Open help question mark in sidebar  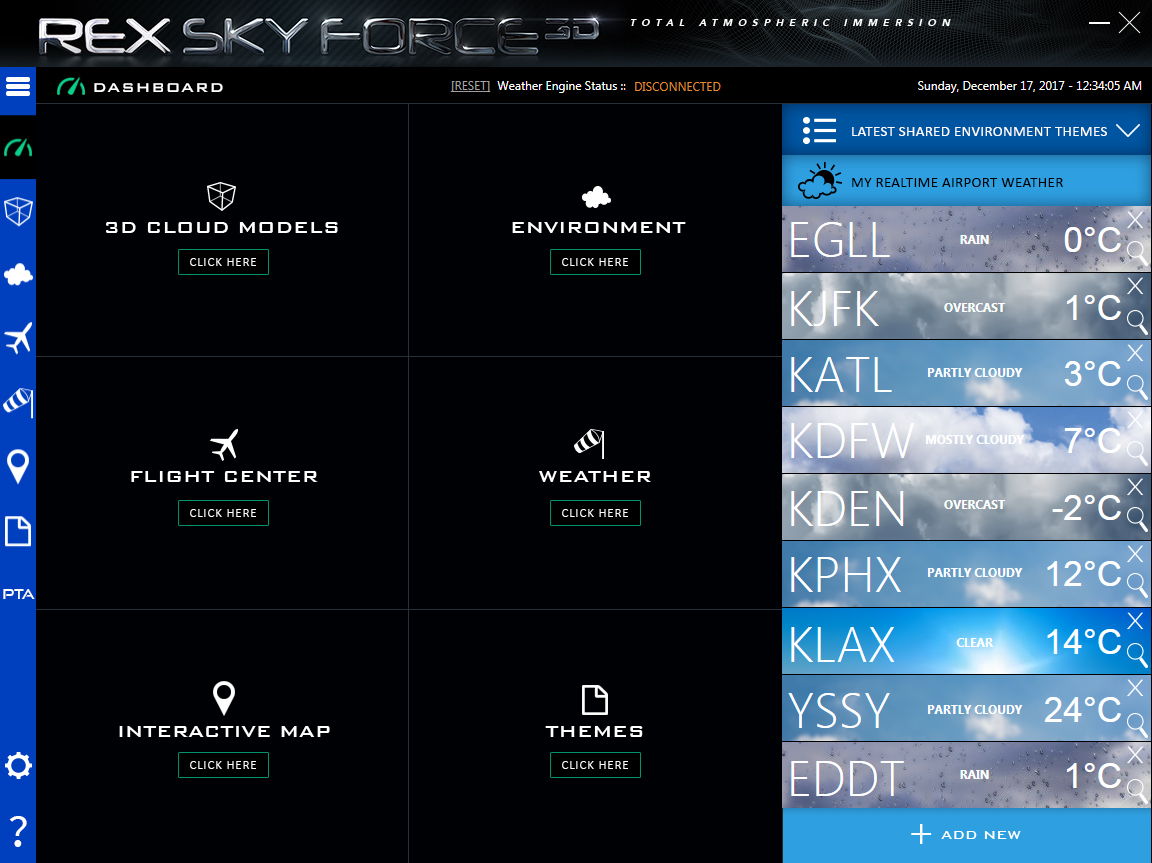coord(18,831)
